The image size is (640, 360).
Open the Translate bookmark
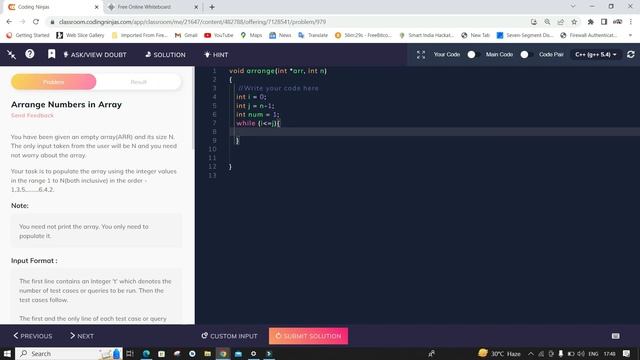(x=313, y=36)
